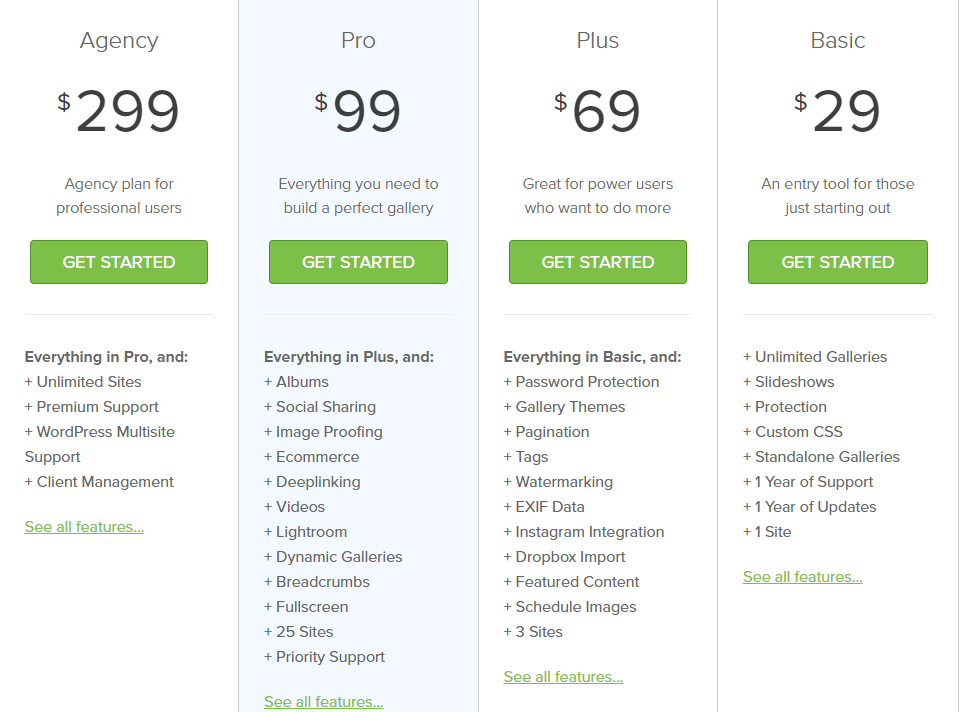Open See all features link for Plus
959x712 pixels.
pos(563,677)
